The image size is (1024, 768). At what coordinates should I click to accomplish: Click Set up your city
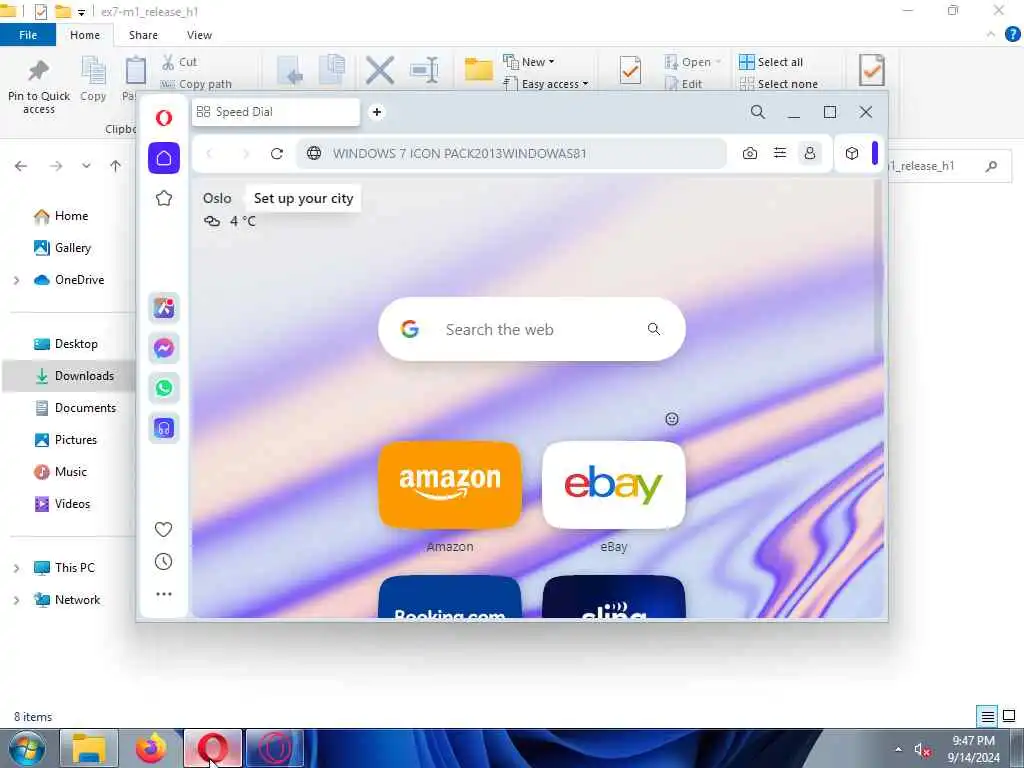pos(304,199)
